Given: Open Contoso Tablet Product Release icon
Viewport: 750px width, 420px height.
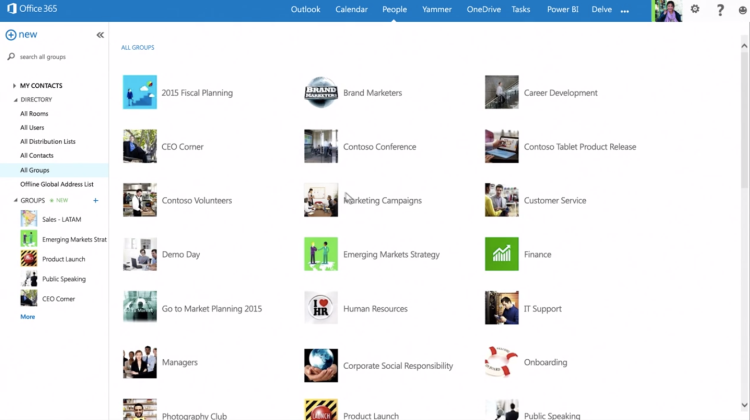Looking at the screenshot, I should 502,146.
